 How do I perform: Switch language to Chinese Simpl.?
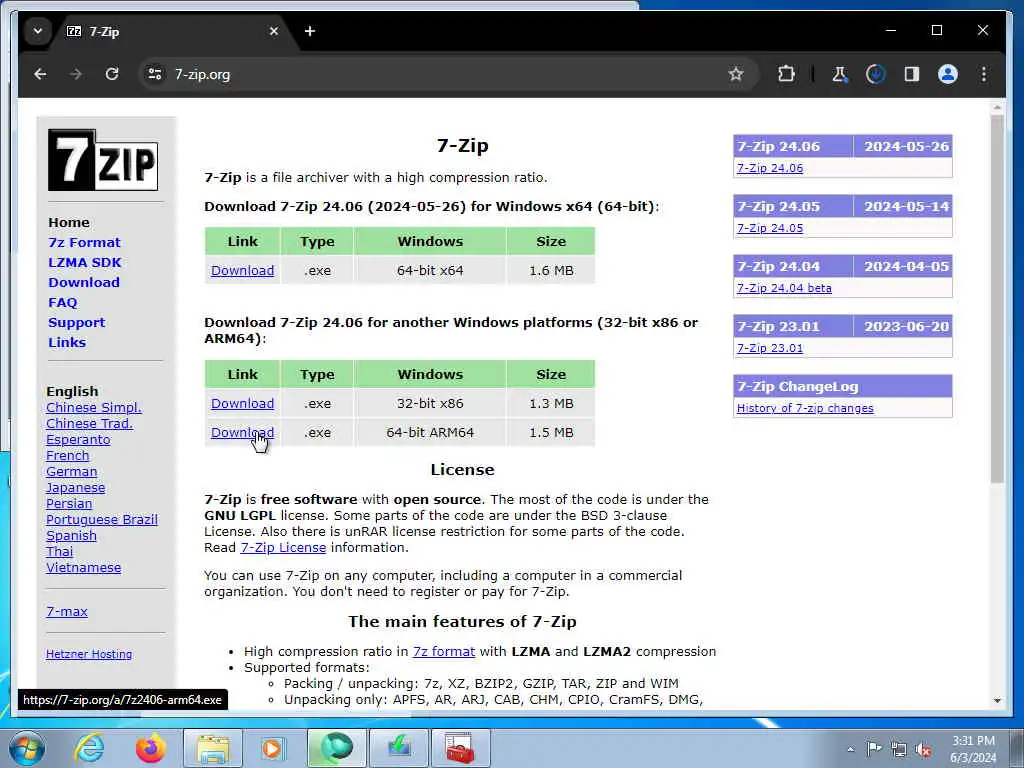93,408
